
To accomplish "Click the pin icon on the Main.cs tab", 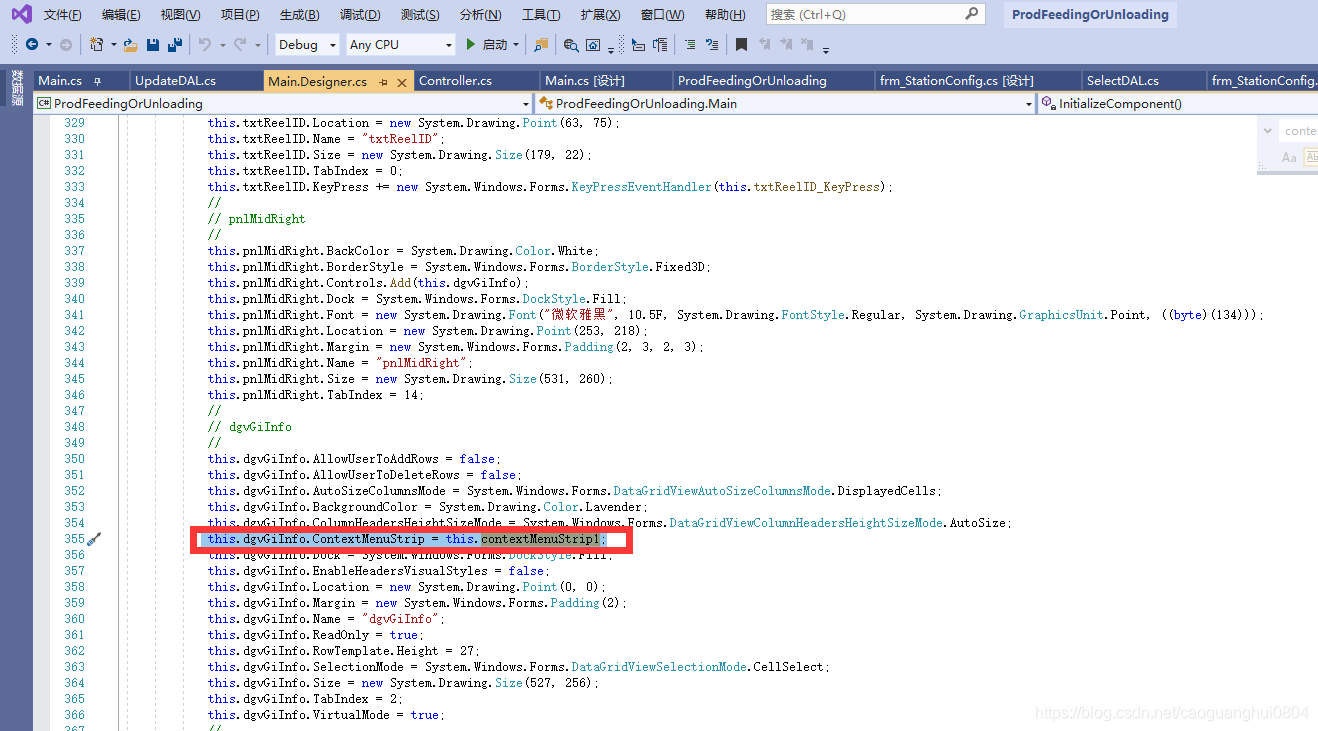I will coord(97,81).
